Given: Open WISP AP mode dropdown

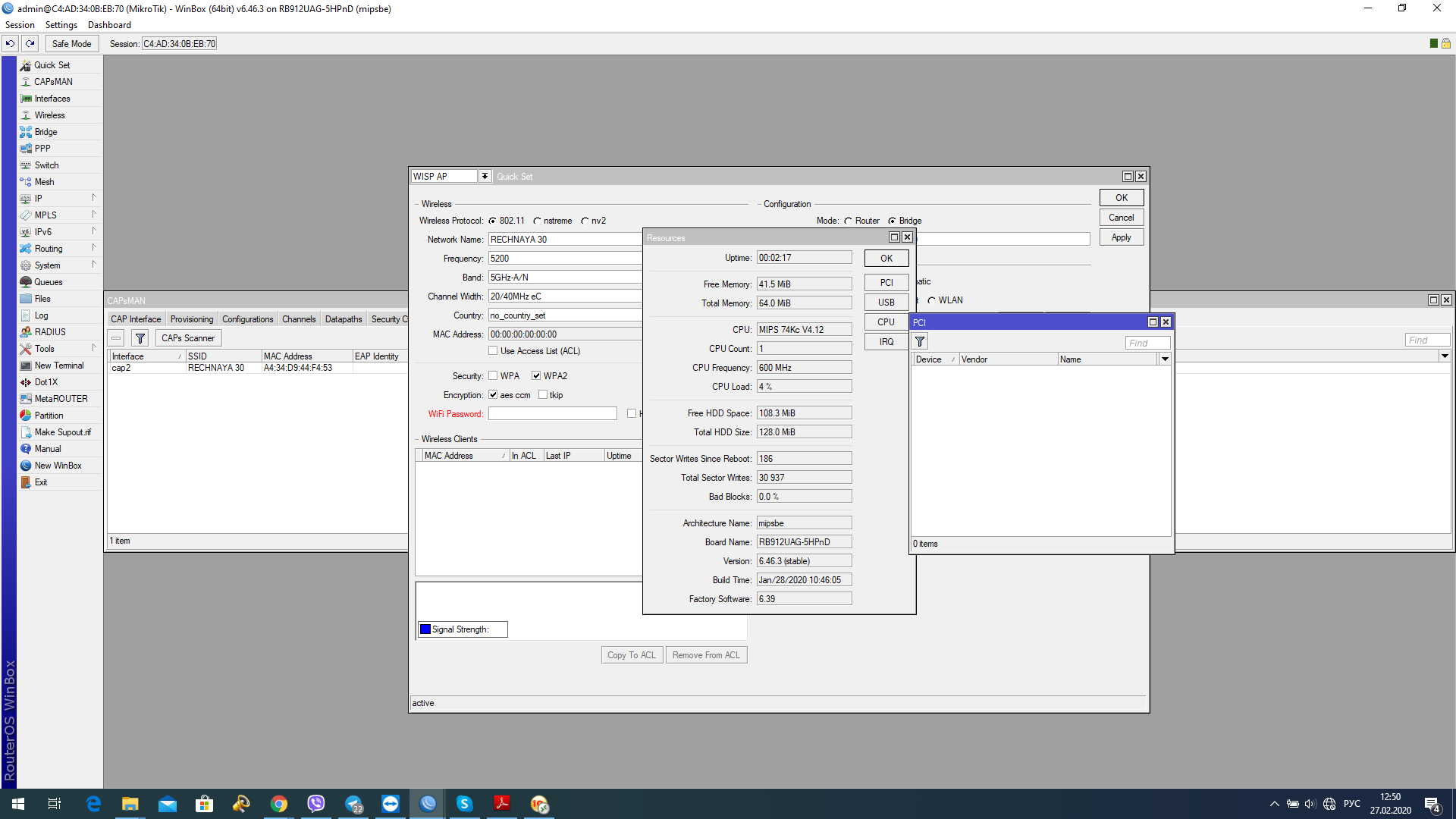Looking at the screenshot, I should coord(485,176).
